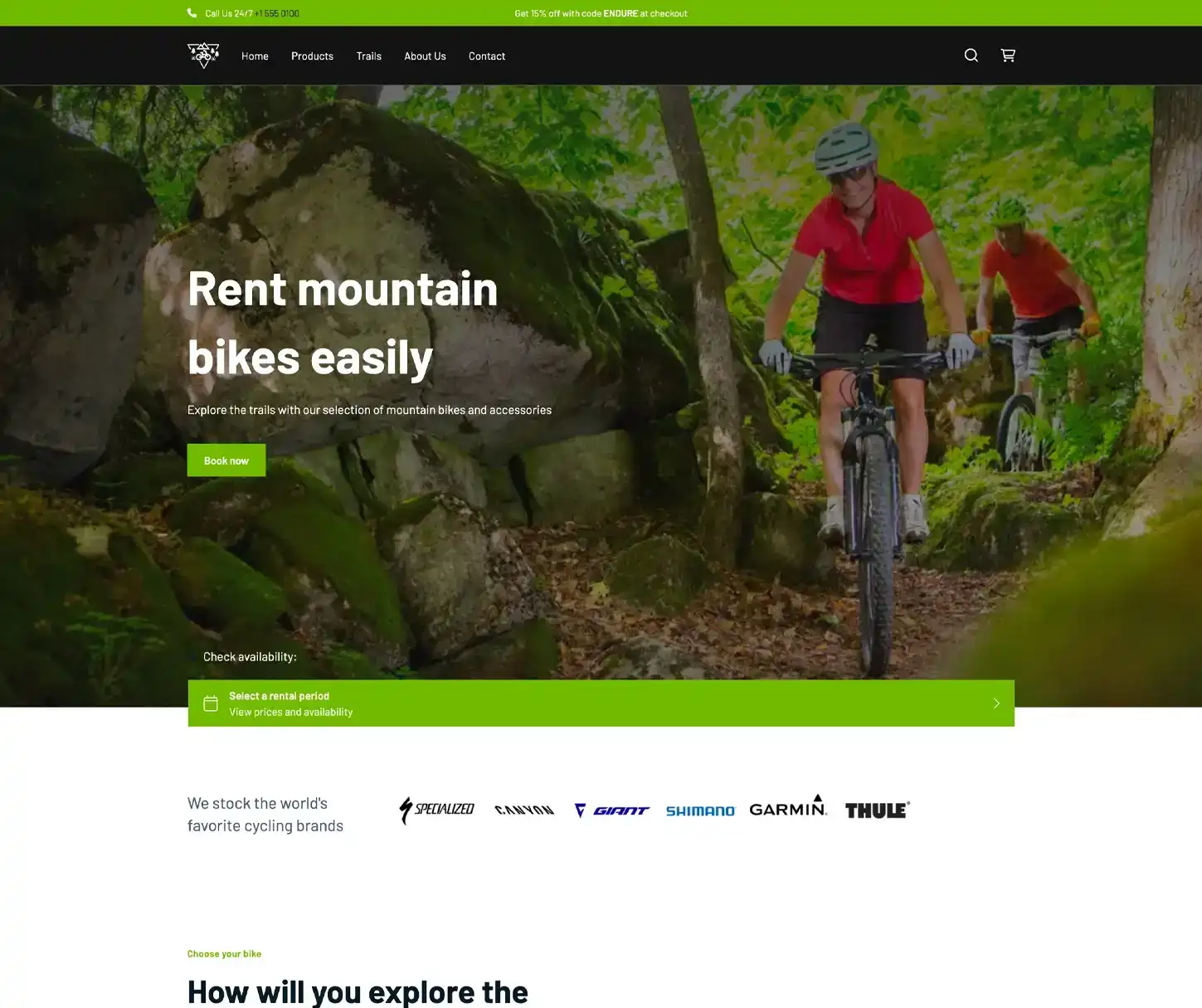Click the Canyon brand logo
This screenshot has width=1202, height=1008.
pos(524,810)
